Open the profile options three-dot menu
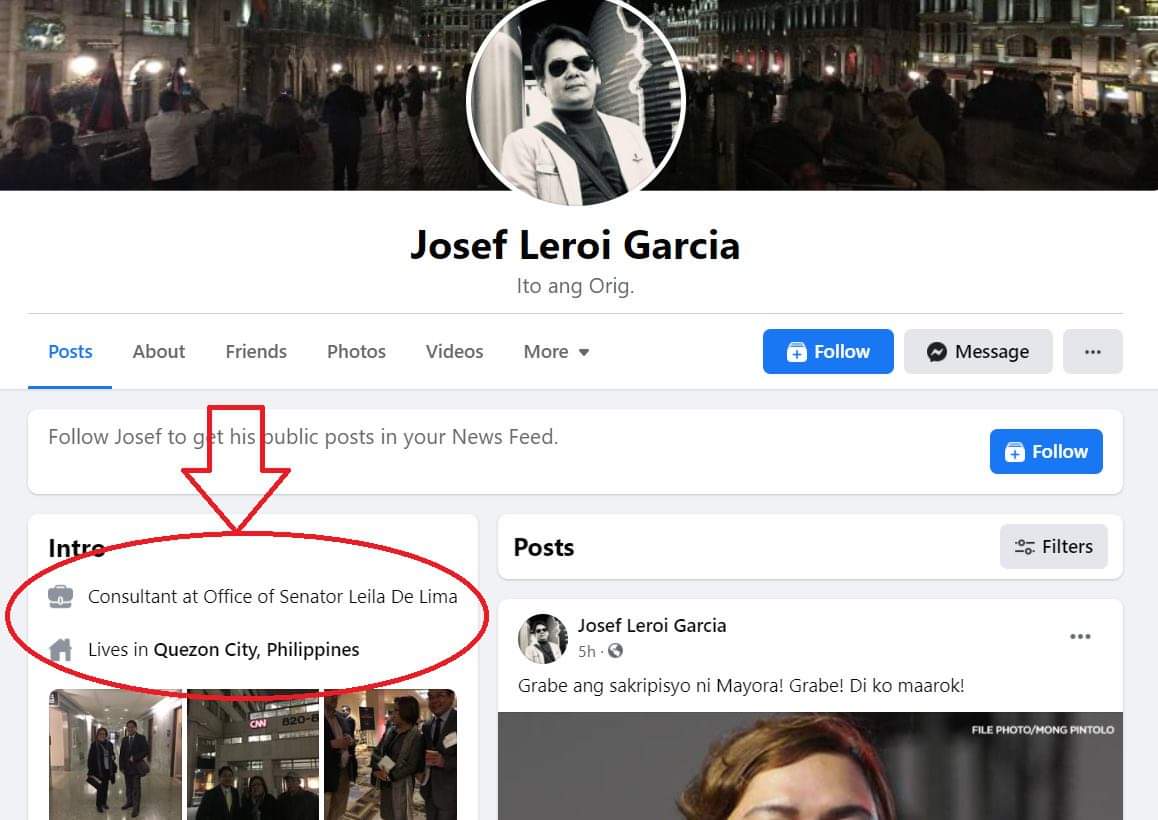The height and width of the screenshot is (820, 1158). 1093,352
